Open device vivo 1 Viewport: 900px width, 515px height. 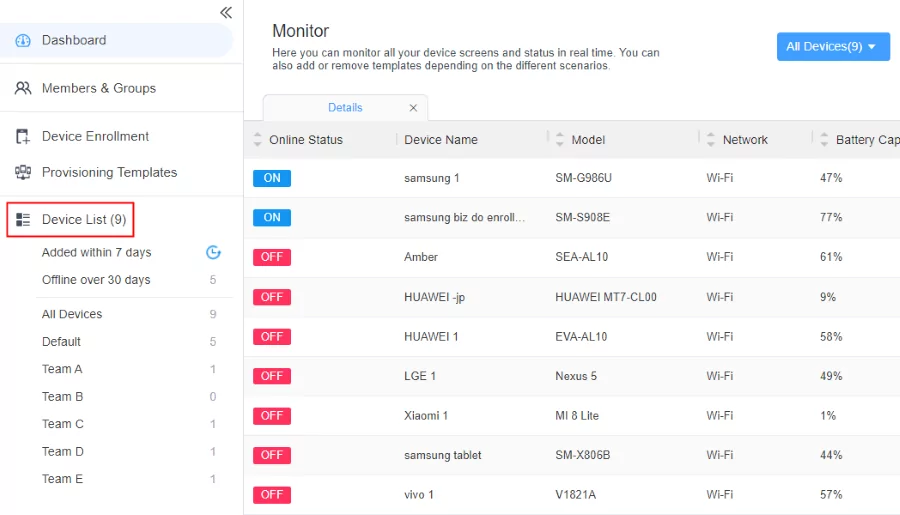[419, 495]
